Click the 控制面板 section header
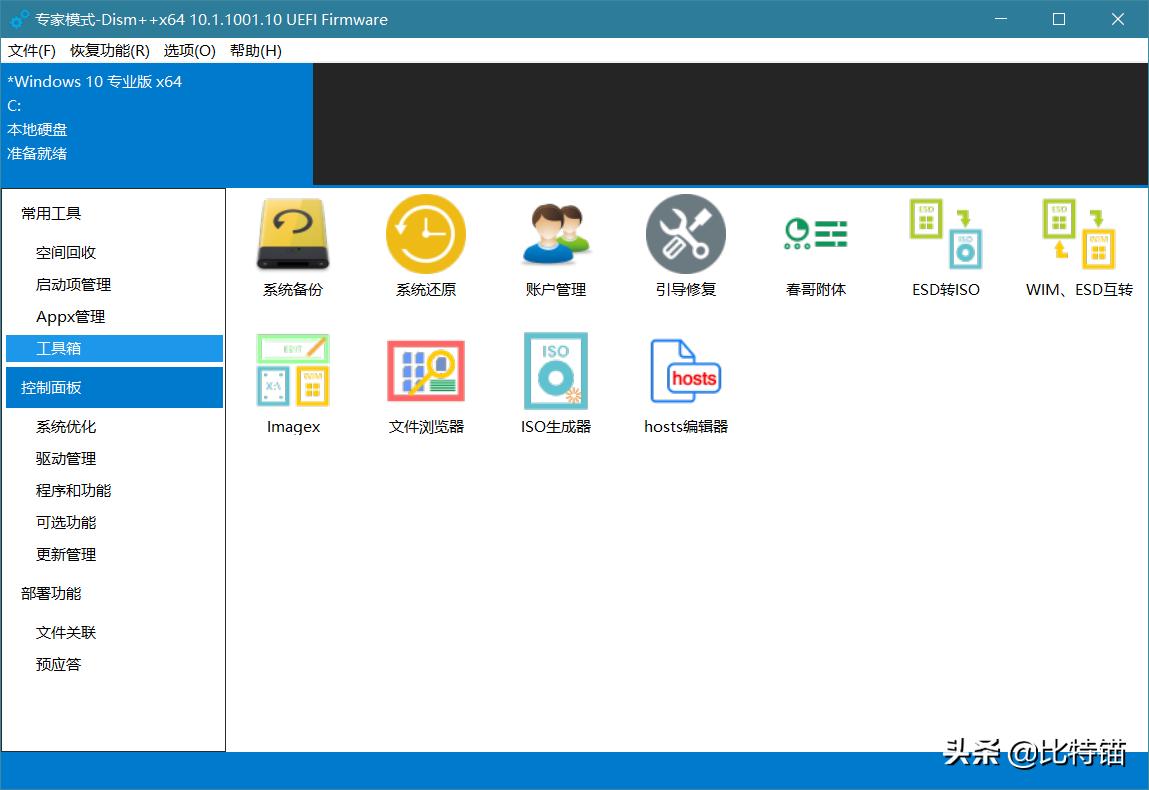The width and height of the screenshot is (1149, 790). [114, 388]
